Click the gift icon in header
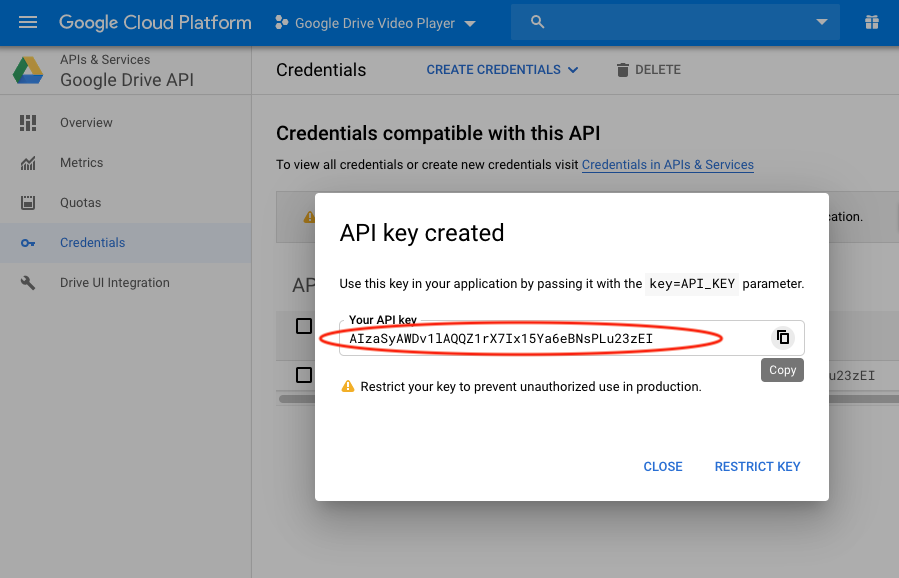This screenshot has width=899, height=578. (x=872, y=22)
